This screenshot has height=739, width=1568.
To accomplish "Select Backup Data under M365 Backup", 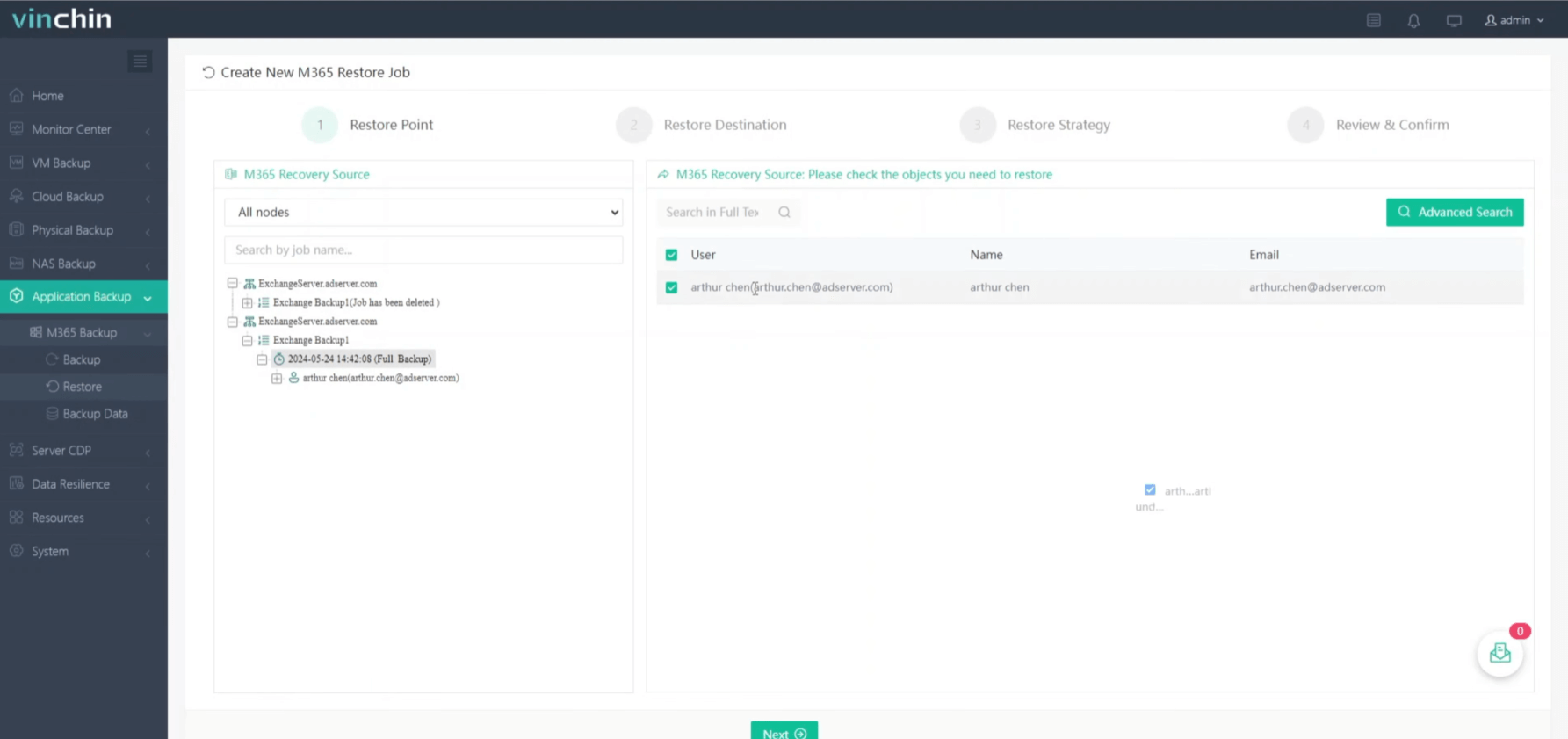I will coord(95,414).
